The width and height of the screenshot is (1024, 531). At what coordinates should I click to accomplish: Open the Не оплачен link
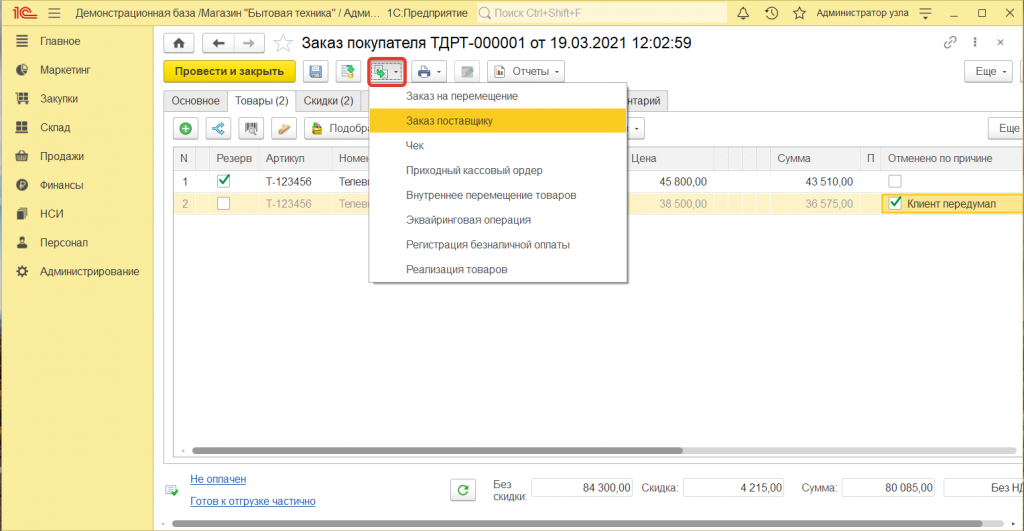[x=218, y=479]
